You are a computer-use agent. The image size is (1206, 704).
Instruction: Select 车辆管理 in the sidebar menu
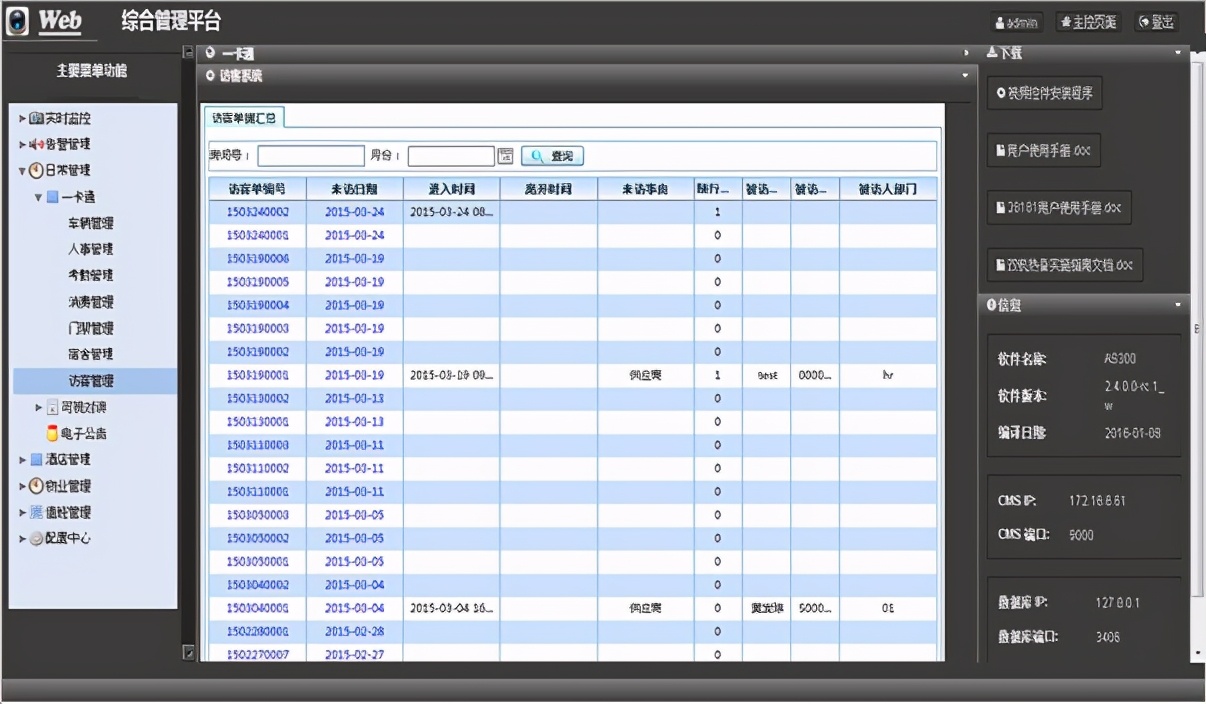coord(90,223)
